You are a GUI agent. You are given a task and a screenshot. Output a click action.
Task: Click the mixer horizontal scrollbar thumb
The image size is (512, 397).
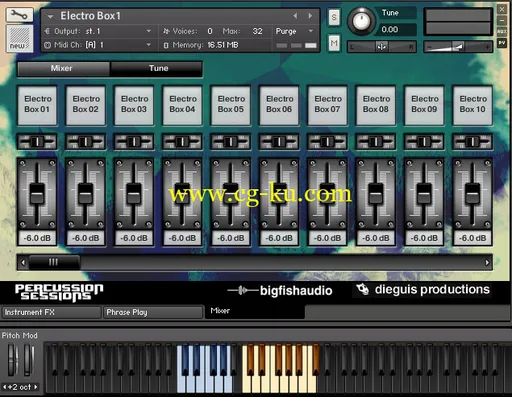click(54, 262)
